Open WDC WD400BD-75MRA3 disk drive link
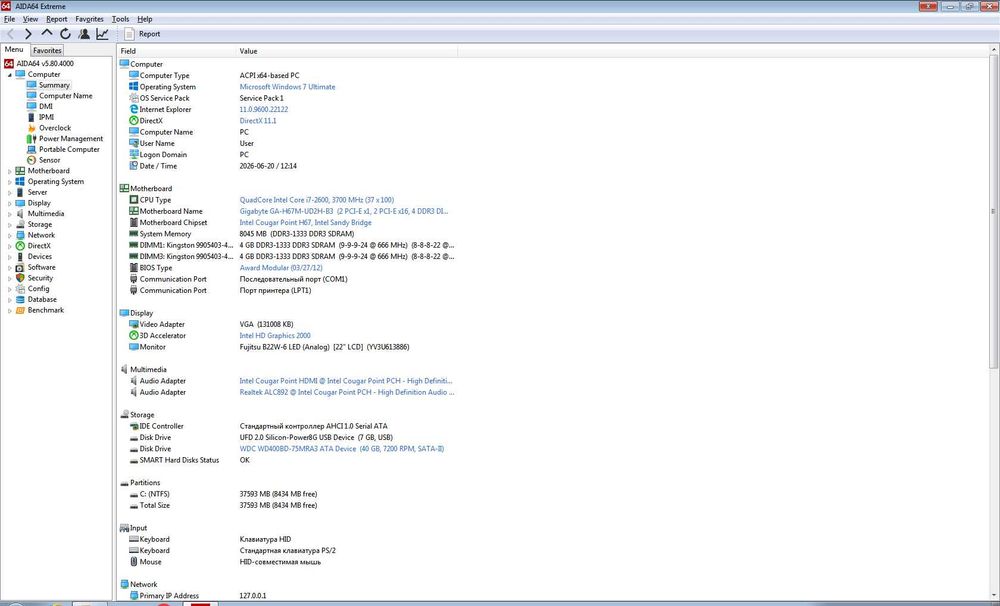This screenshot has width=1000, height=606. point(341,449)
